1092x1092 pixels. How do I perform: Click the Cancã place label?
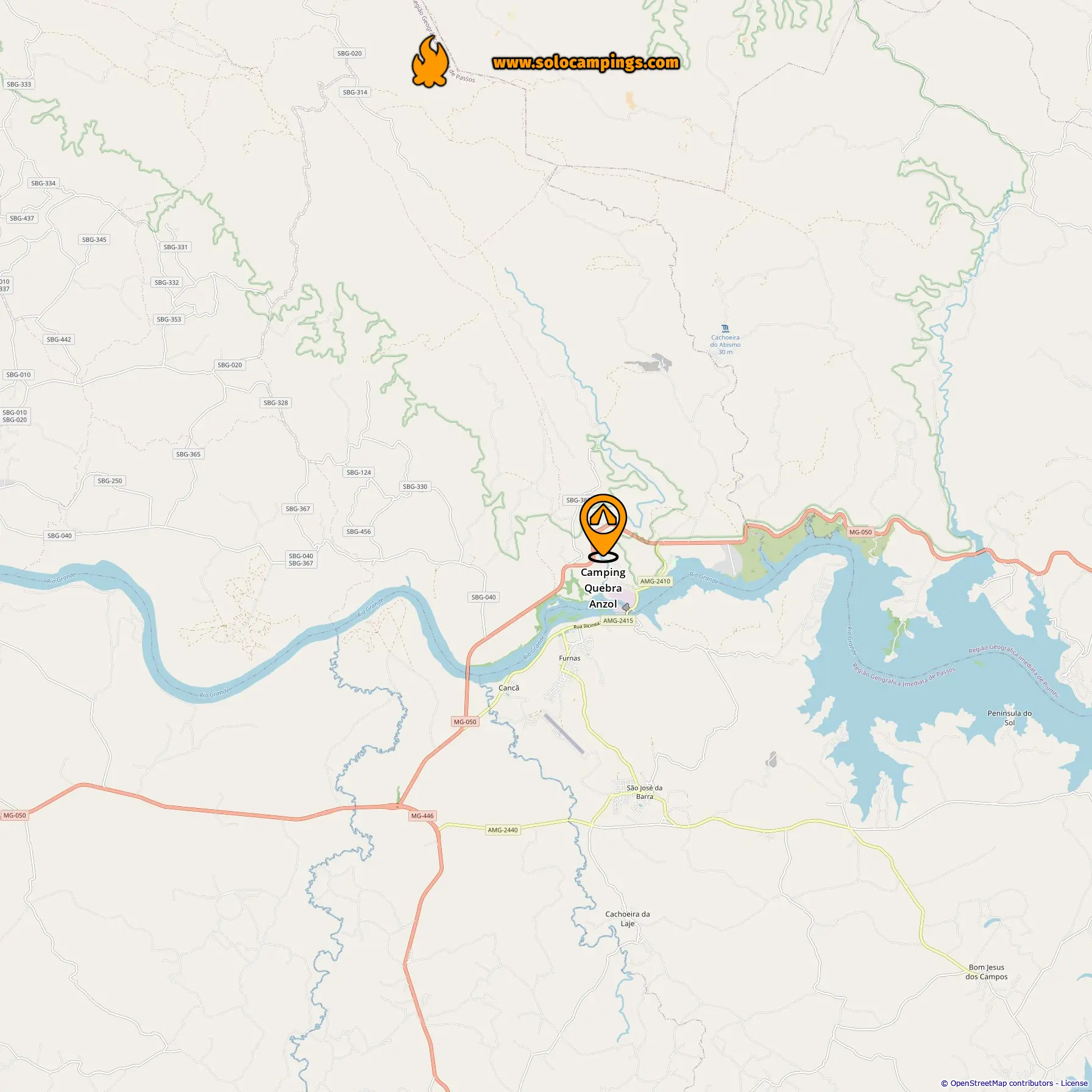pyautogui.click(x=509, y=687)
